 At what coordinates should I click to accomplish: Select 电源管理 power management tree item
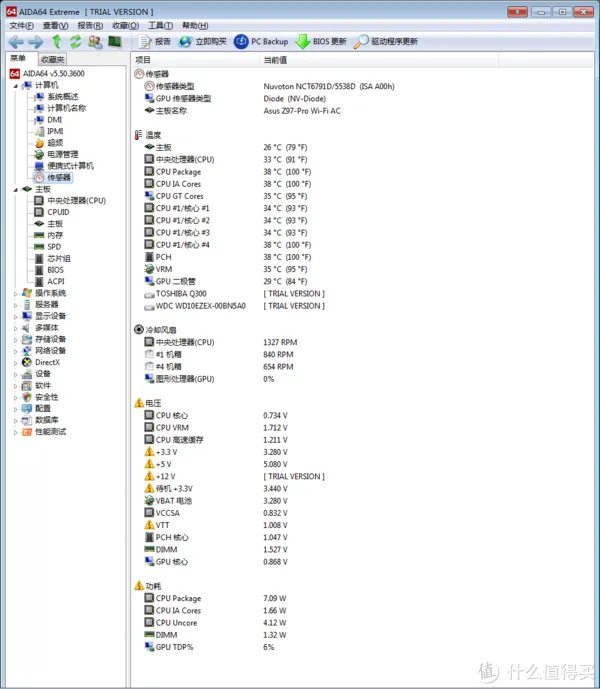coord(62,154)
